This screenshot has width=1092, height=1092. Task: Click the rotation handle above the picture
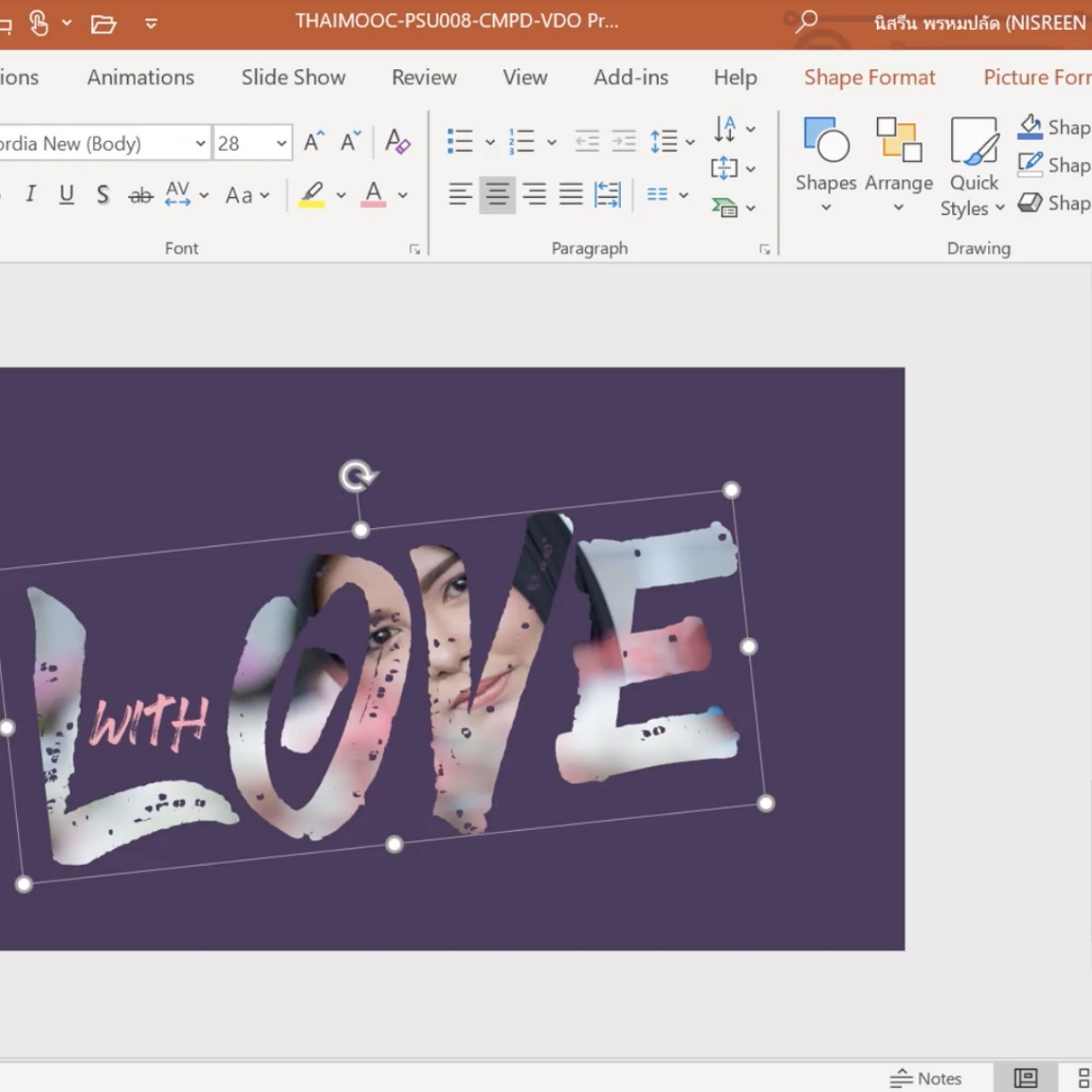pos(357,476)
